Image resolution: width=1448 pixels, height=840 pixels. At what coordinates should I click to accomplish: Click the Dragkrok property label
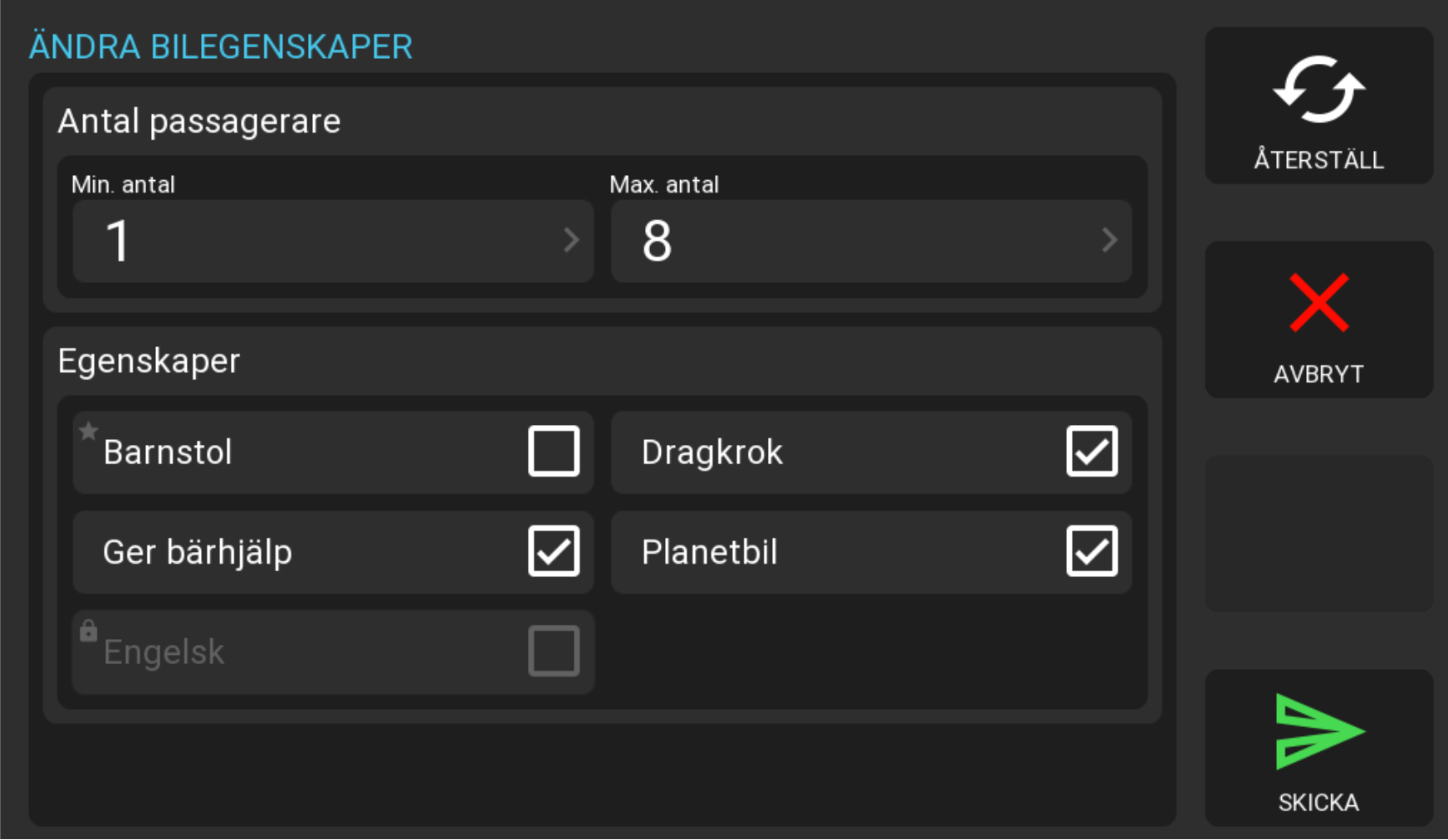712,452
